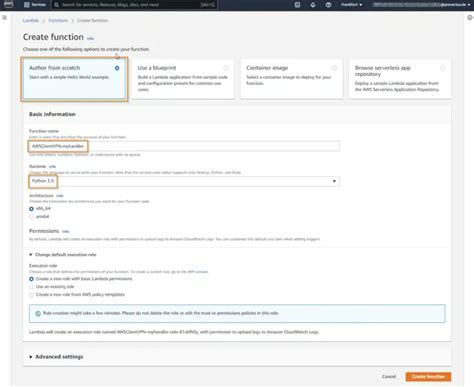Open the info panel icon at the right edge
Image resolution: width=474 pixels, height=387 pixels.
click(x=470, y=17)
